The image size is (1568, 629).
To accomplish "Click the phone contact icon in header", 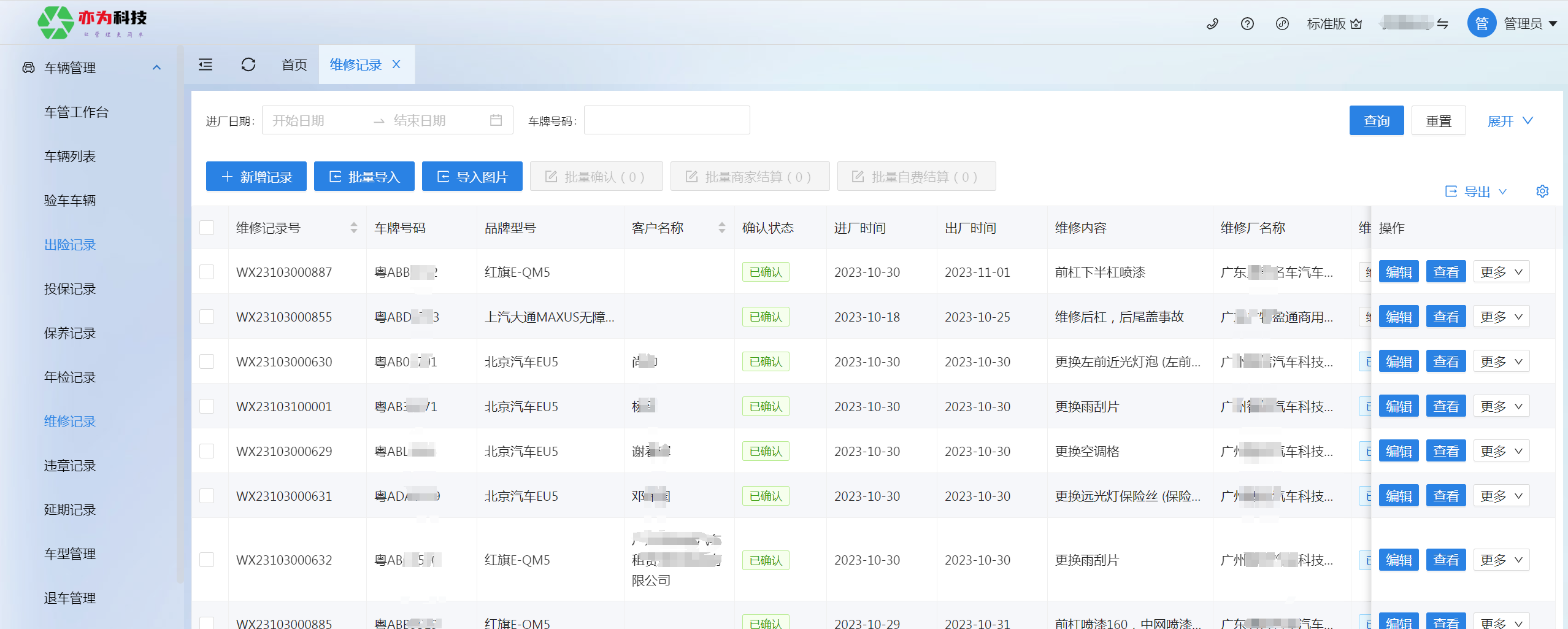I will pyautogui.click(x=1212, y=24).
